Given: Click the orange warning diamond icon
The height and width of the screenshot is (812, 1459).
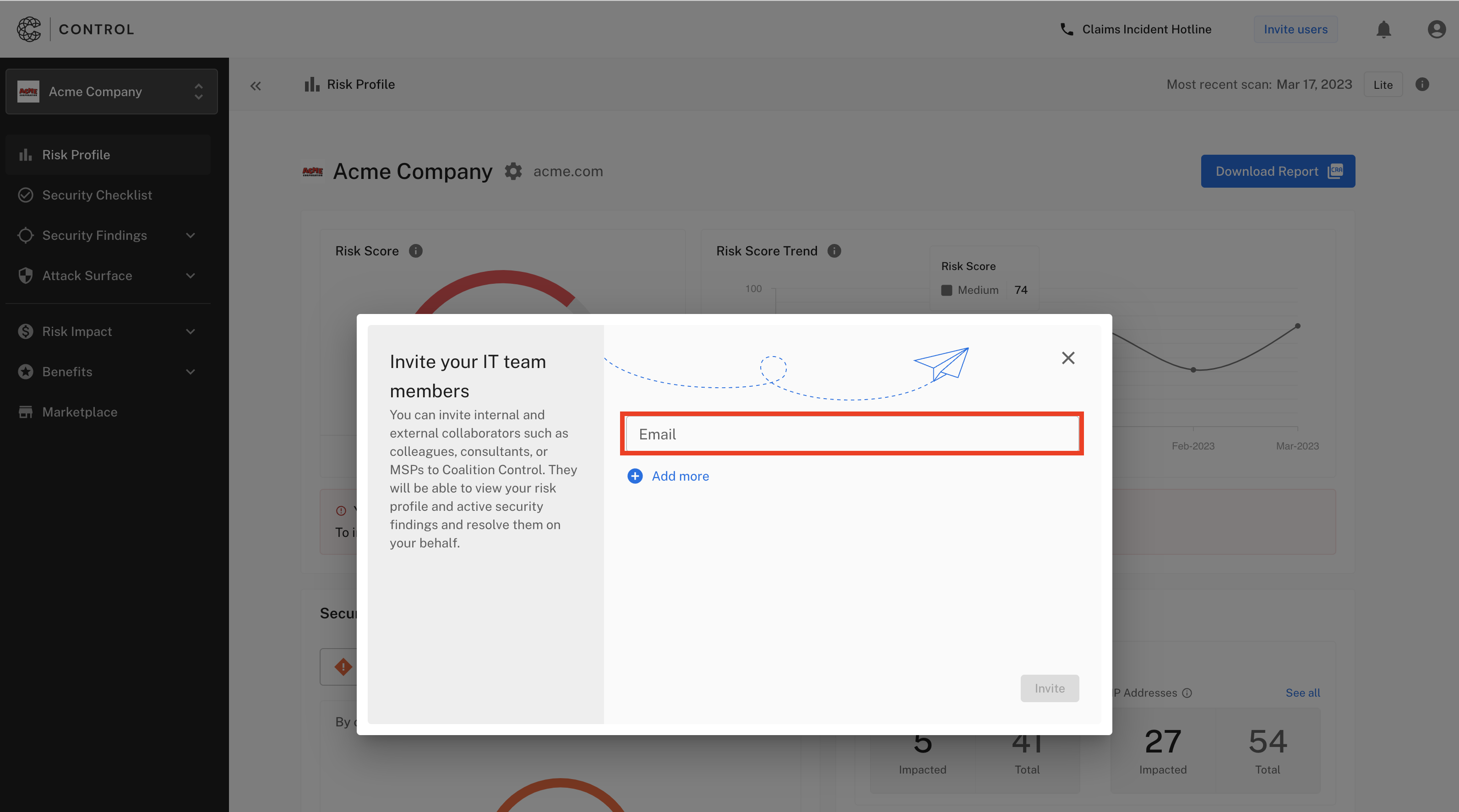Looking at the screenshot, I should pos(343,666).
